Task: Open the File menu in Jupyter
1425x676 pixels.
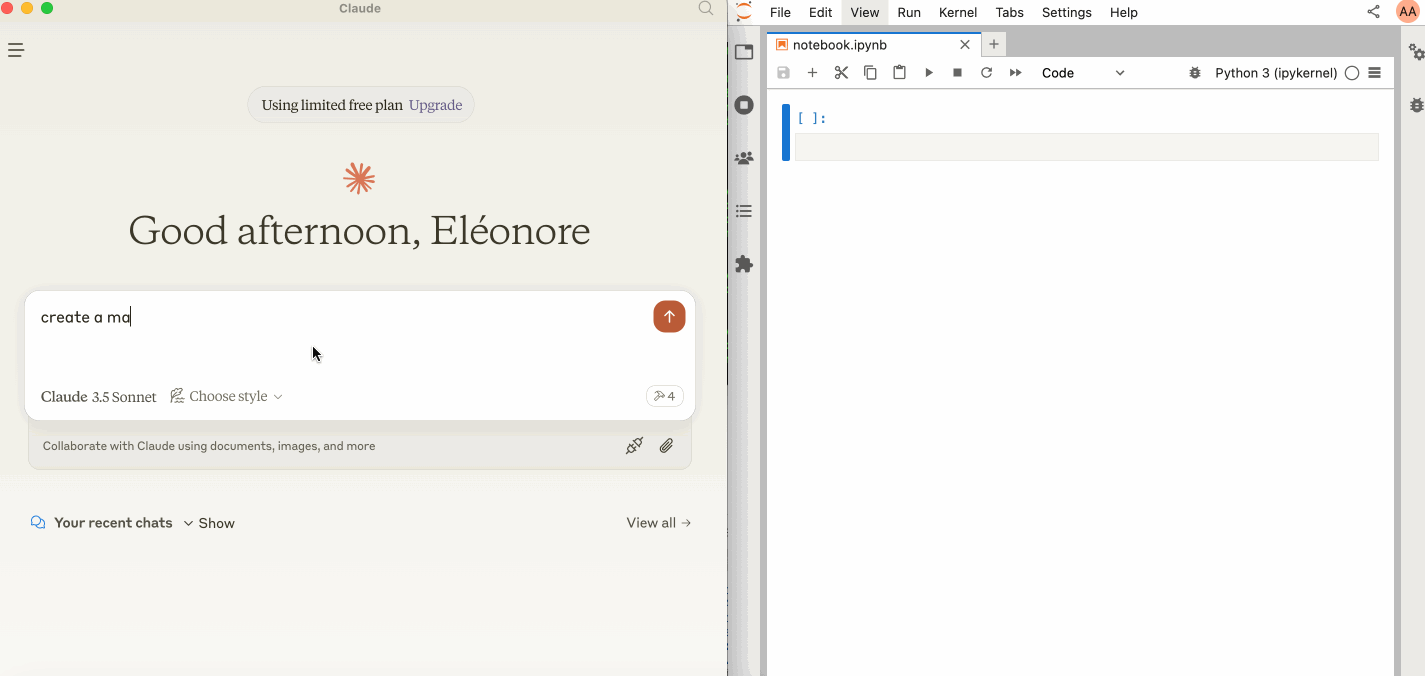Action: 780,12
